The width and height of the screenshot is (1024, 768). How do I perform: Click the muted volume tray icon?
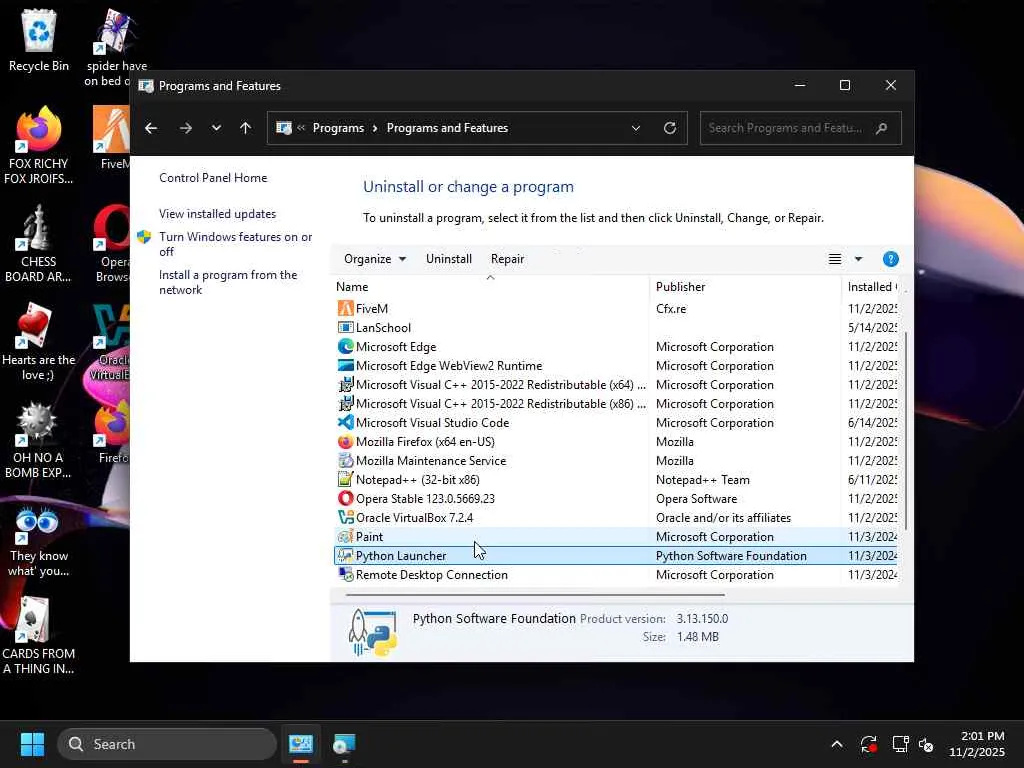pos(926,744)
